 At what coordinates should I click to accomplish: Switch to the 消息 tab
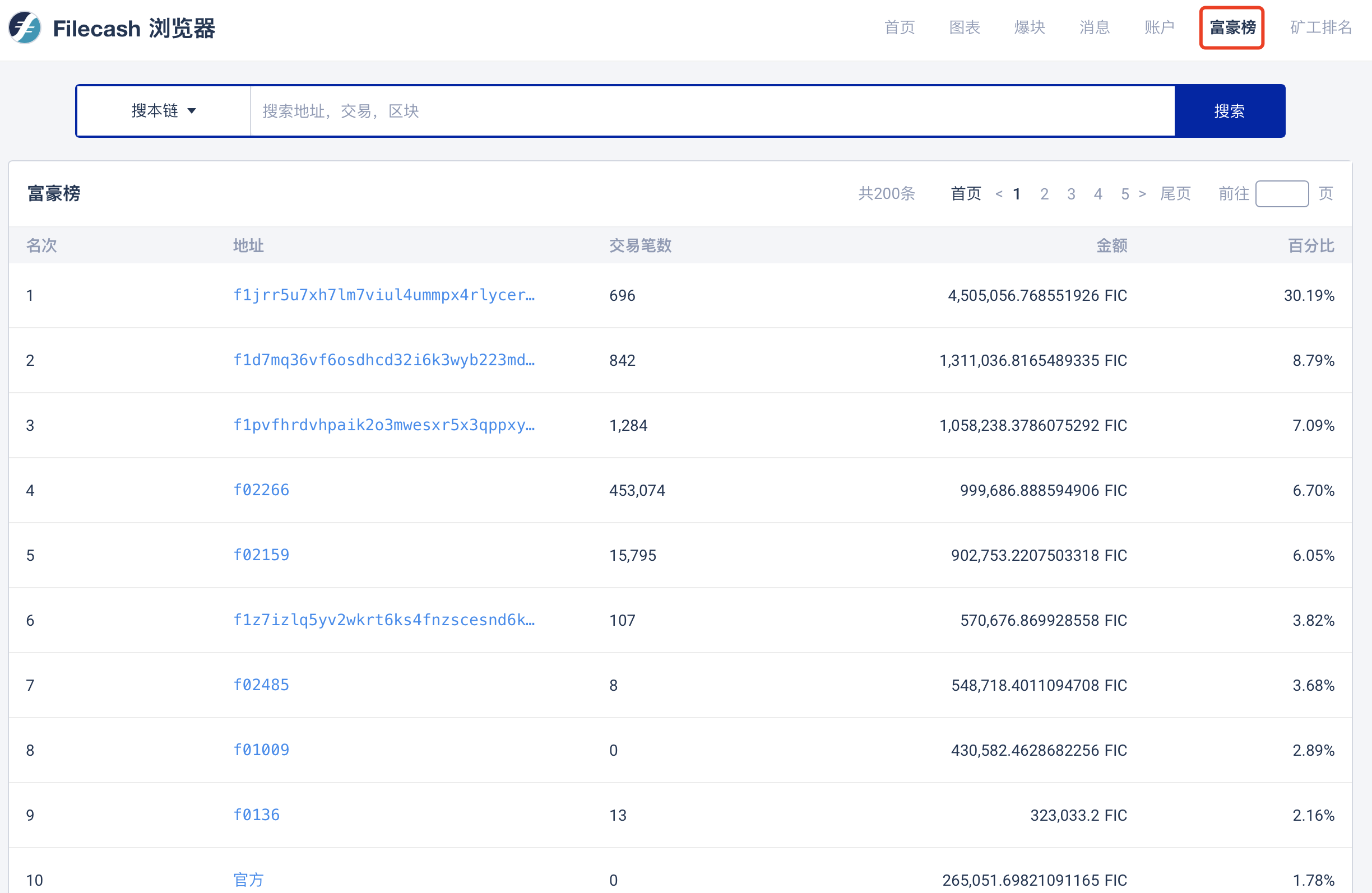1094,27
